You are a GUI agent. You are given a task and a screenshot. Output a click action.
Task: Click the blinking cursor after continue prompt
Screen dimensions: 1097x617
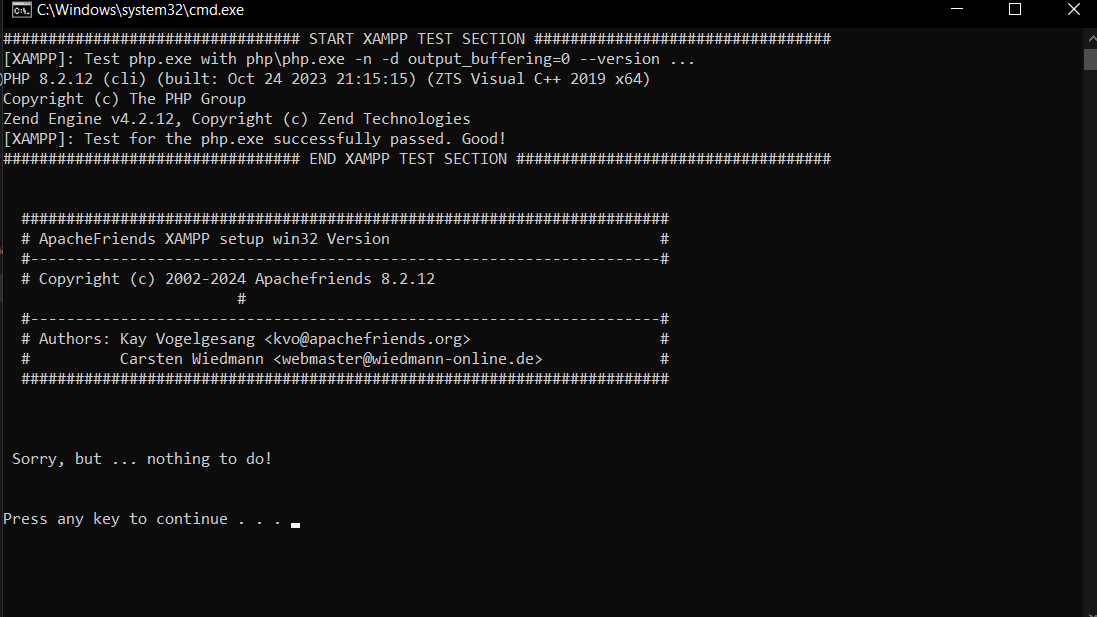[295, 525]
